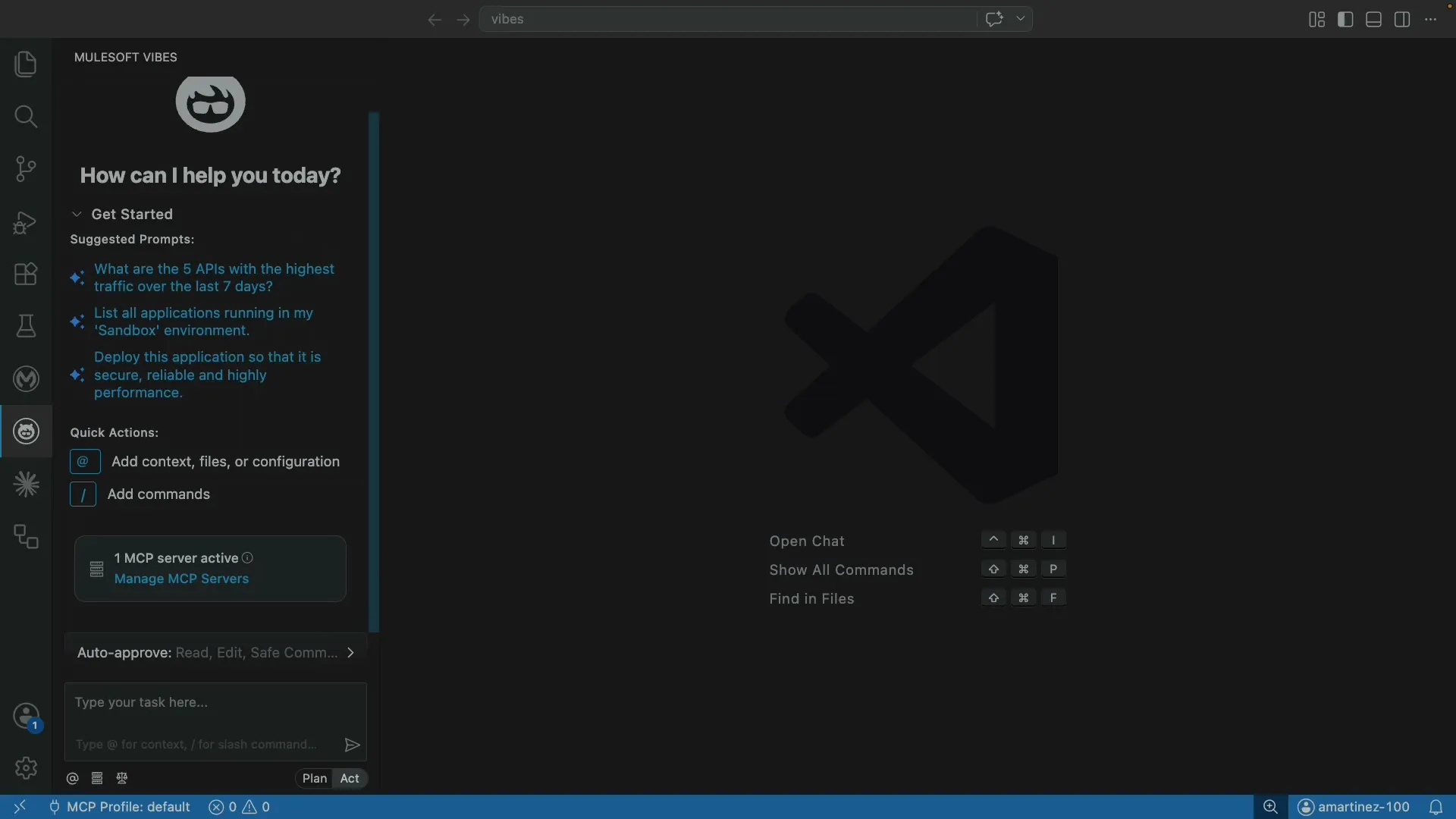Image resolution: width=1456 pixels, height=819 pixels.
Task: Open the asterisk-shaped extension icon in the activity bar
Action: click(26, 484)
